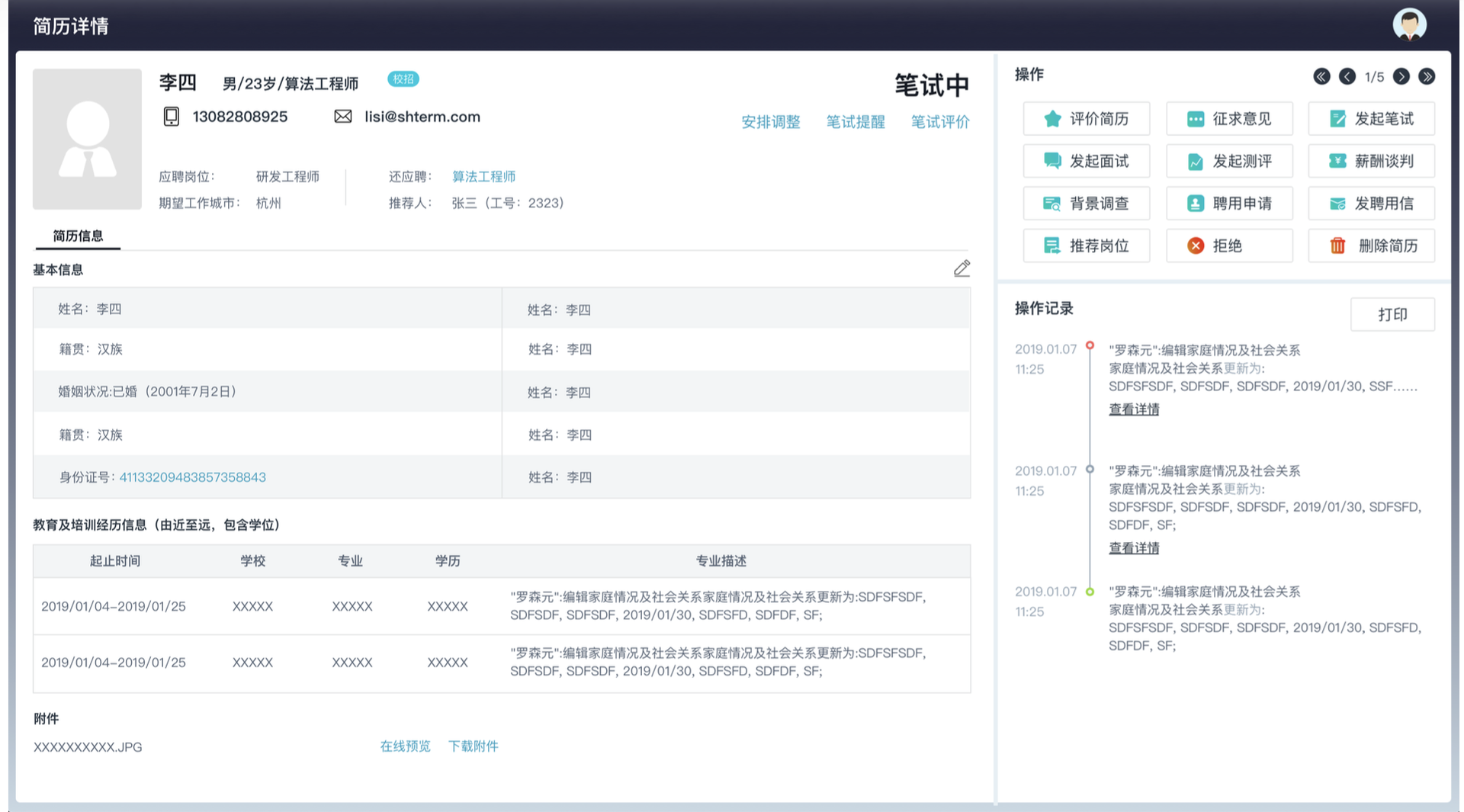Click the 专业描述 column header

coord(721,561)
